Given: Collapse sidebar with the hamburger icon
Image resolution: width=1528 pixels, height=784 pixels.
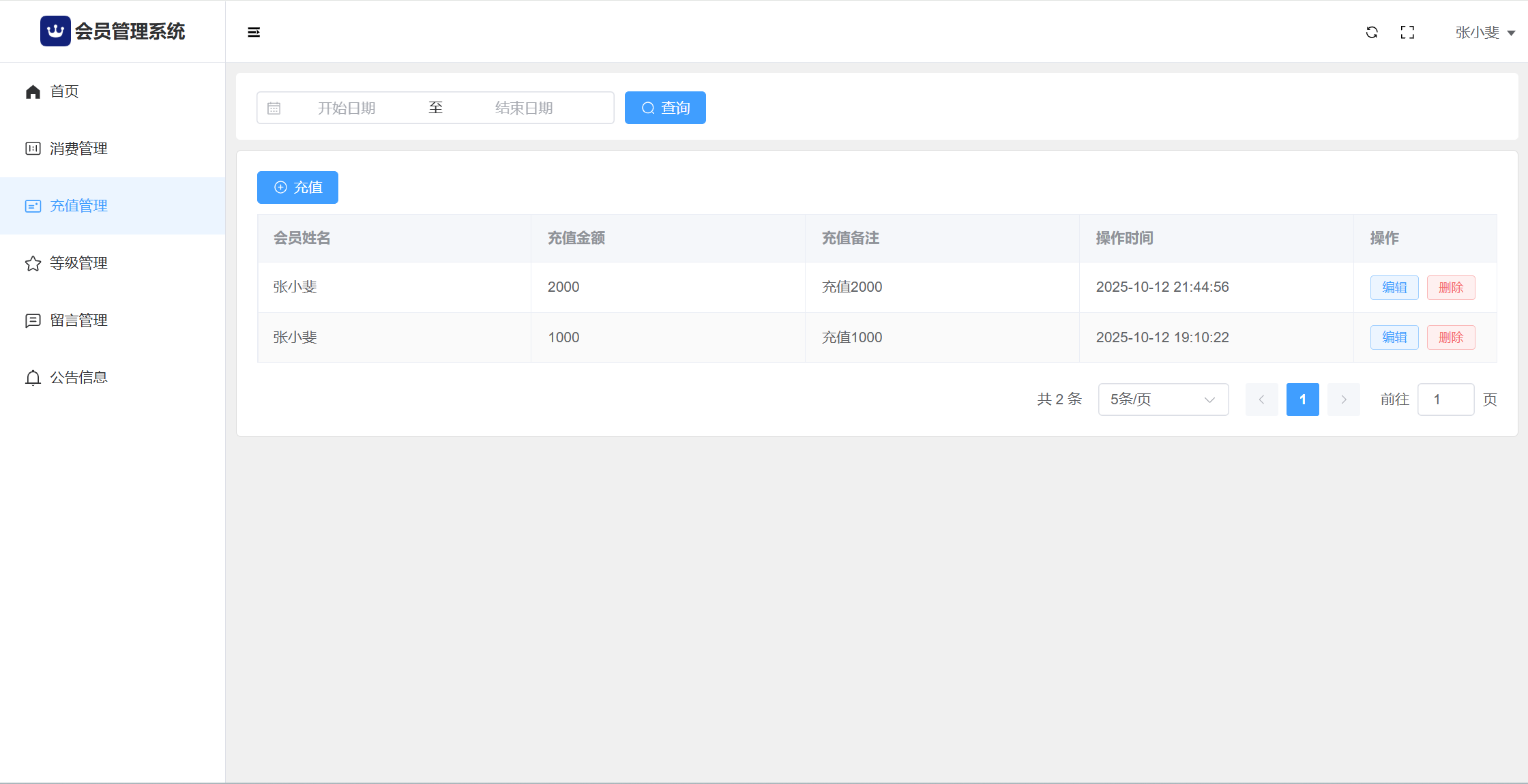Looking at the screenshot, I should [254, 32].
